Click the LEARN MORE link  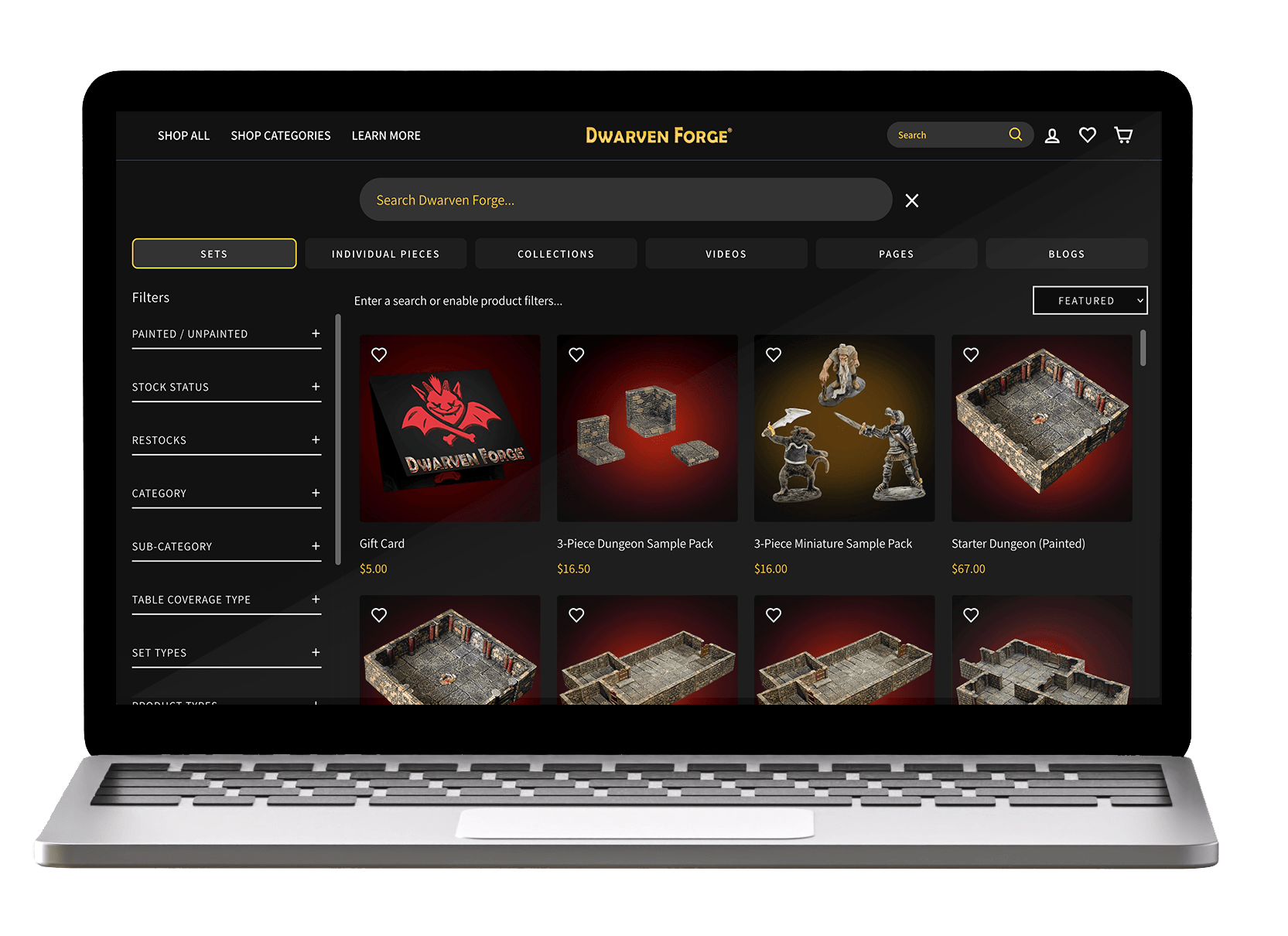[x=385, y=135]
